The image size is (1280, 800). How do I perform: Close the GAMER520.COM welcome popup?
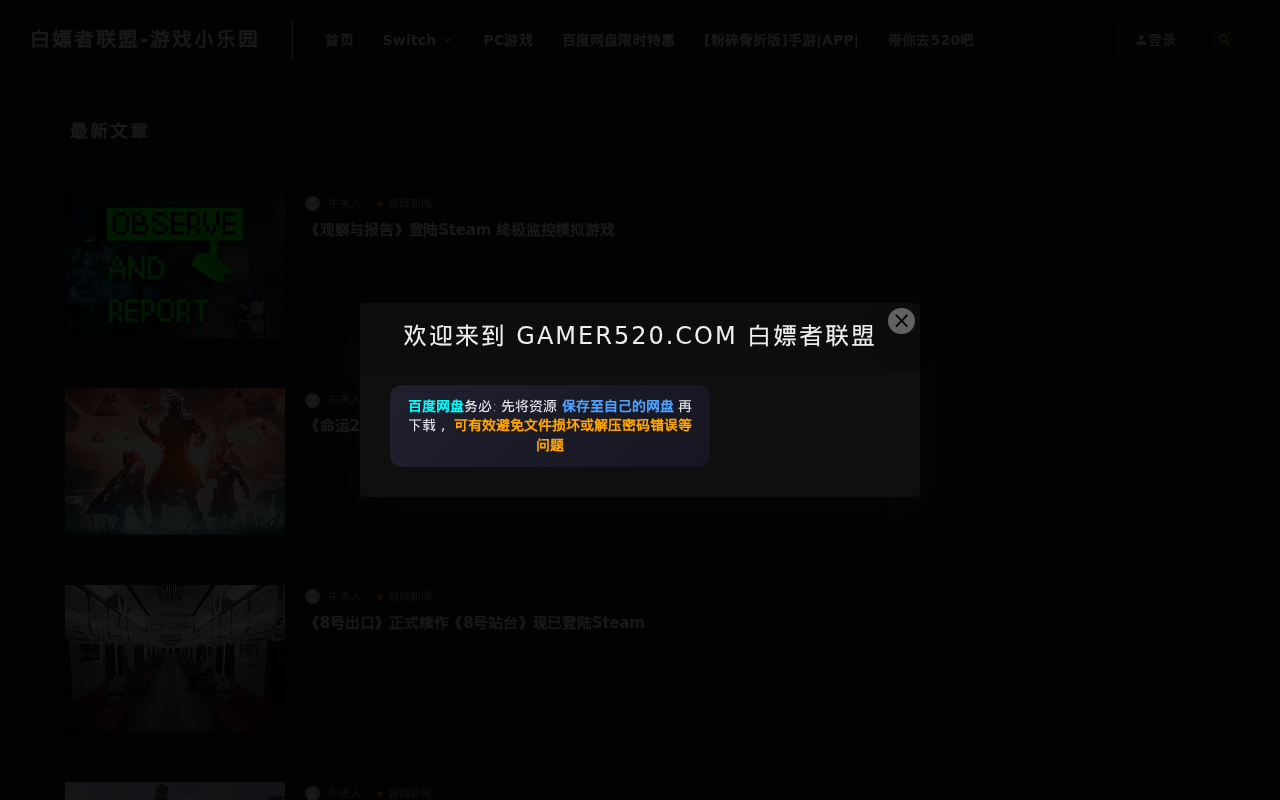pyautogui.click(x=901, y=321)
